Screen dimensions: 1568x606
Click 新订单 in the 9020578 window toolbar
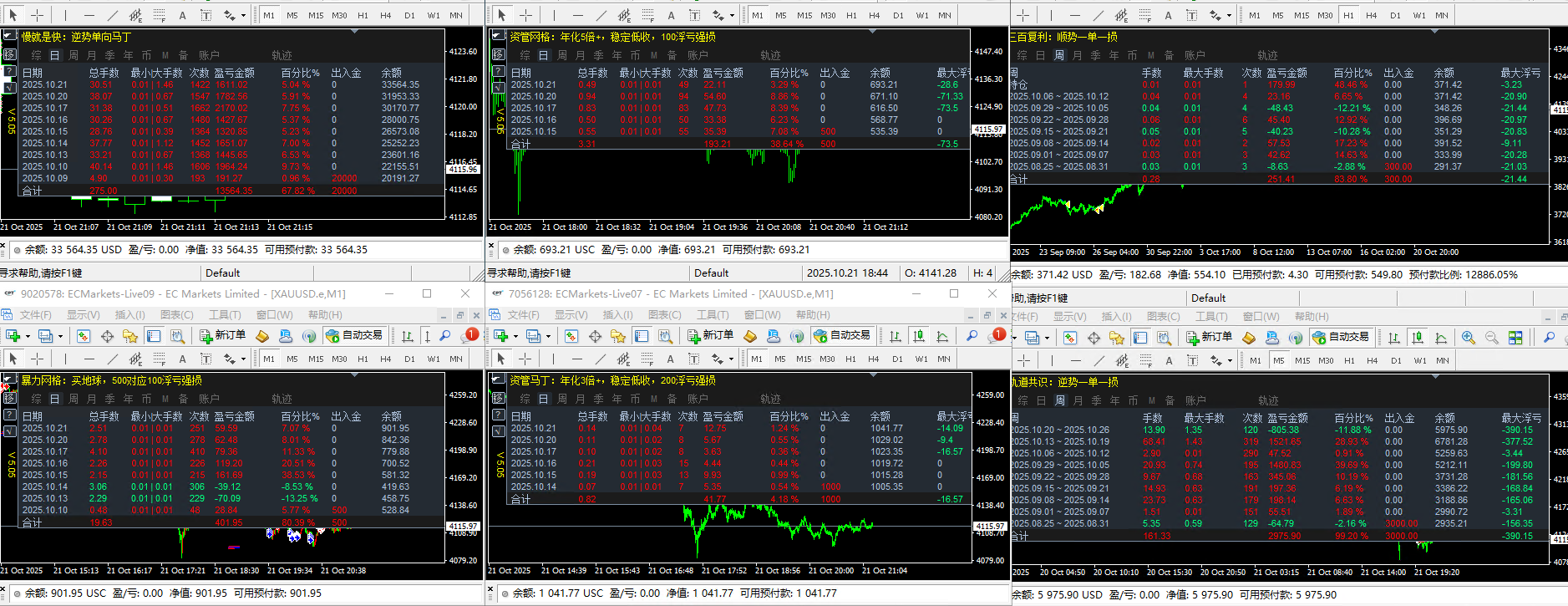[223, 336]
